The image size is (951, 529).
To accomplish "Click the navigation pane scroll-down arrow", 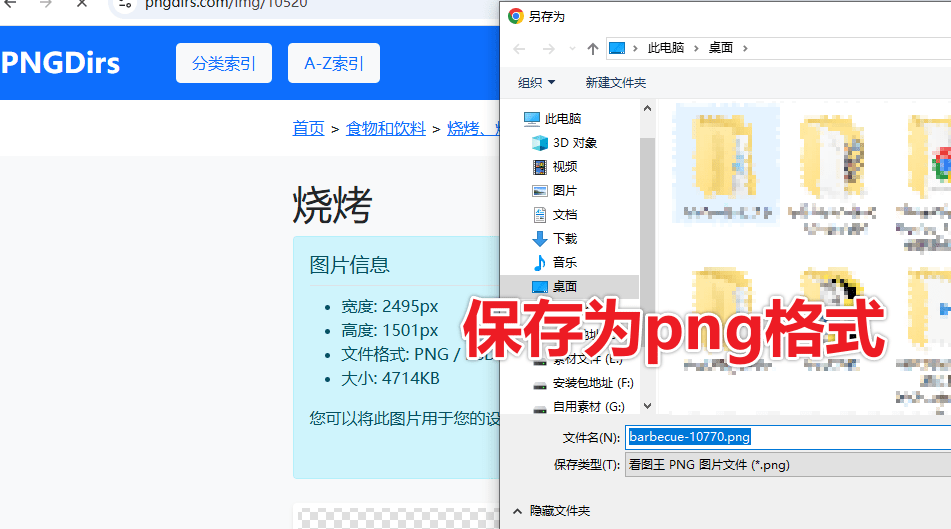I will [647, 406].
